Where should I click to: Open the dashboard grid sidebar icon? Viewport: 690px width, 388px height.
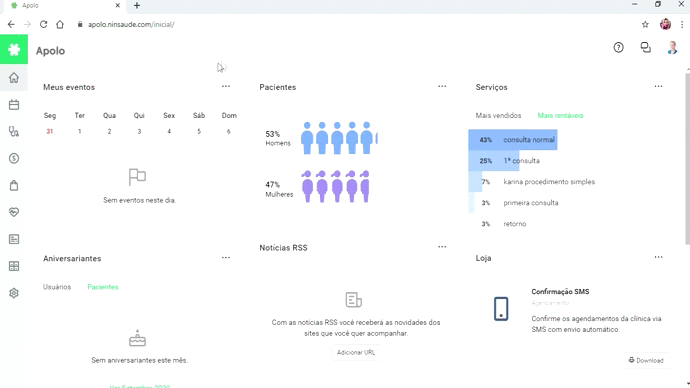tap(14, 266)
